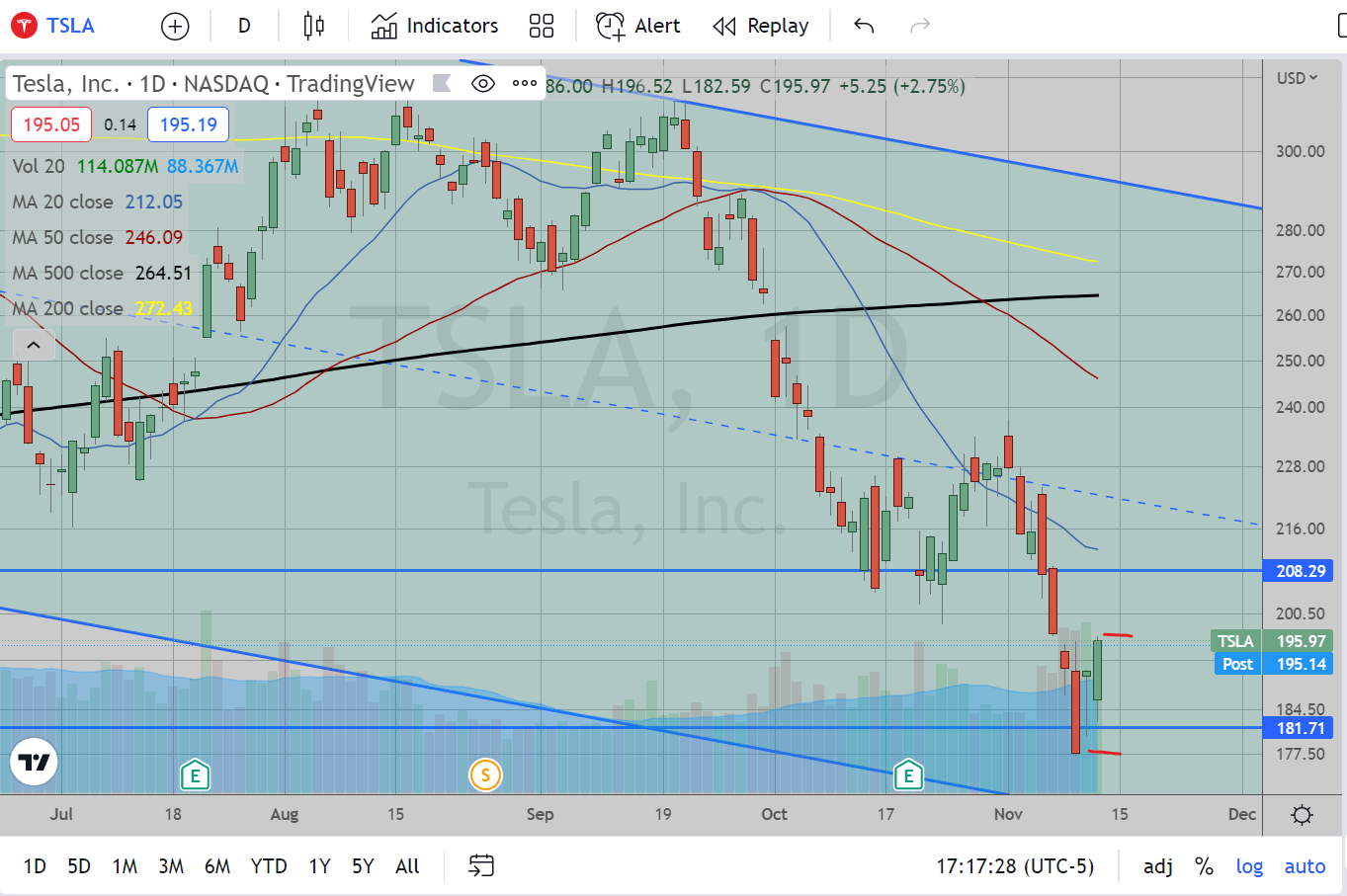This screenshot has width=1347, height=896.
Task: Undo the last chart action
Action: pyautogui.click(x=864, y=26)
